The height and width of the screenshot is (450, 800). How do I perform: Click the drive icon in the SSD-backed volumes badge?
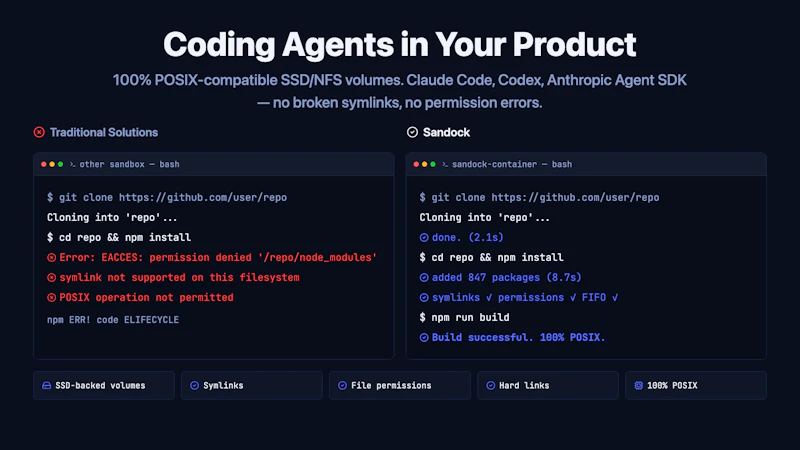[x=46, y=386]
